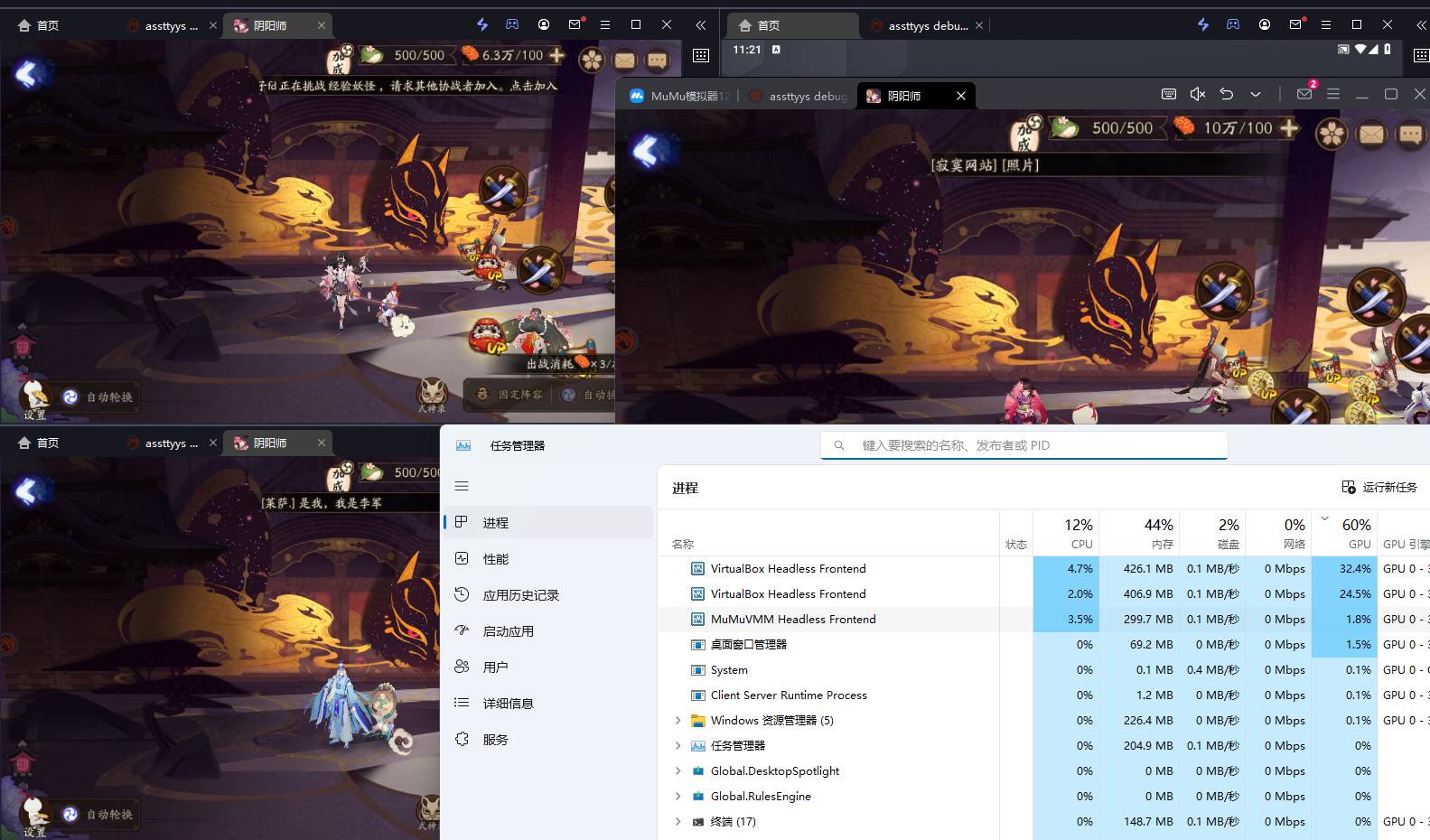
Task: Click the 加成 bonus icon left of 10万/100
Action: point(1025,133)
